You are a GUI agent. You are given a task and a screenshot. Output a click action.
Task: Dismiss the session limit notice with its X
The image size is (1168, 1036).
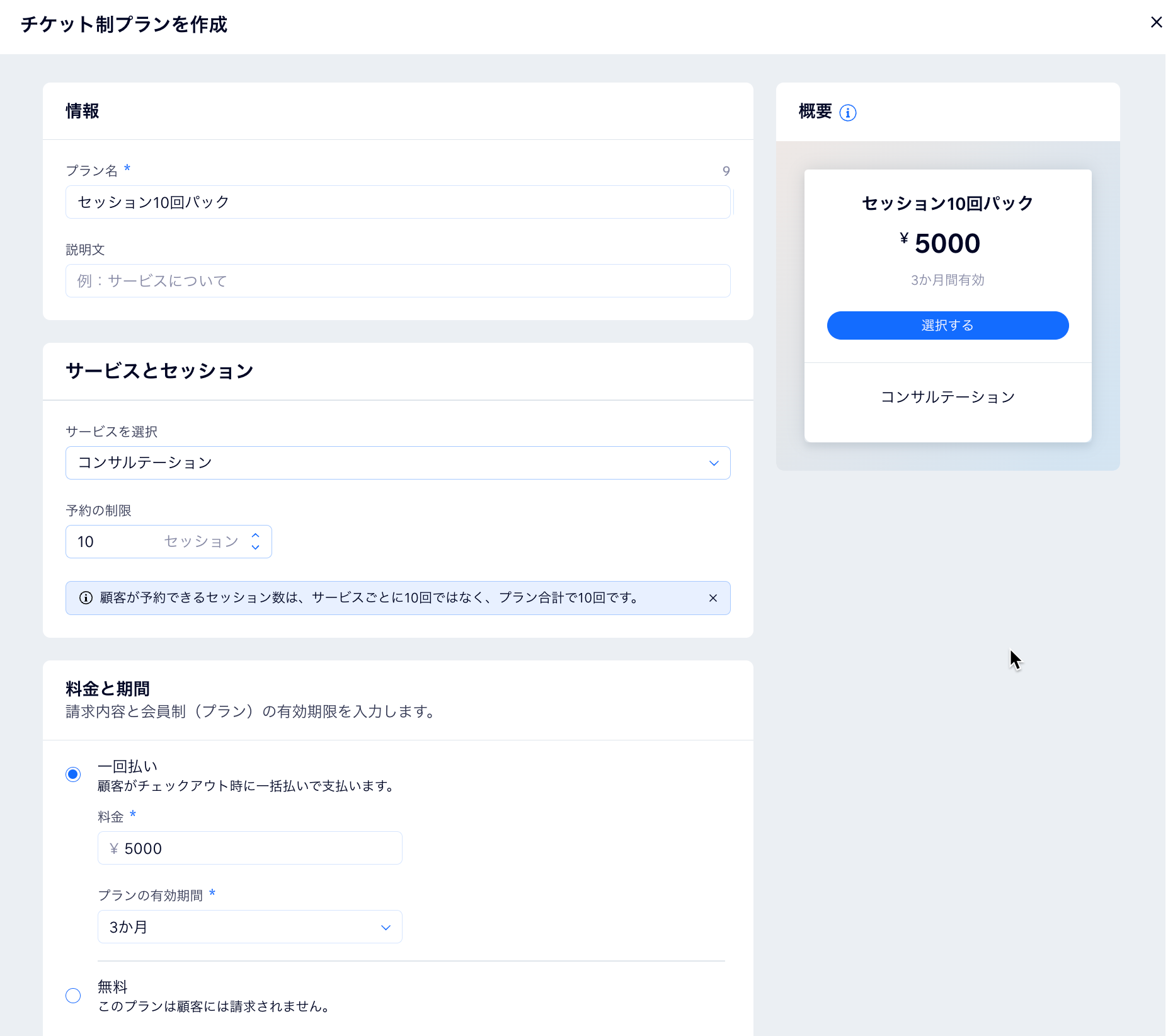713,597
